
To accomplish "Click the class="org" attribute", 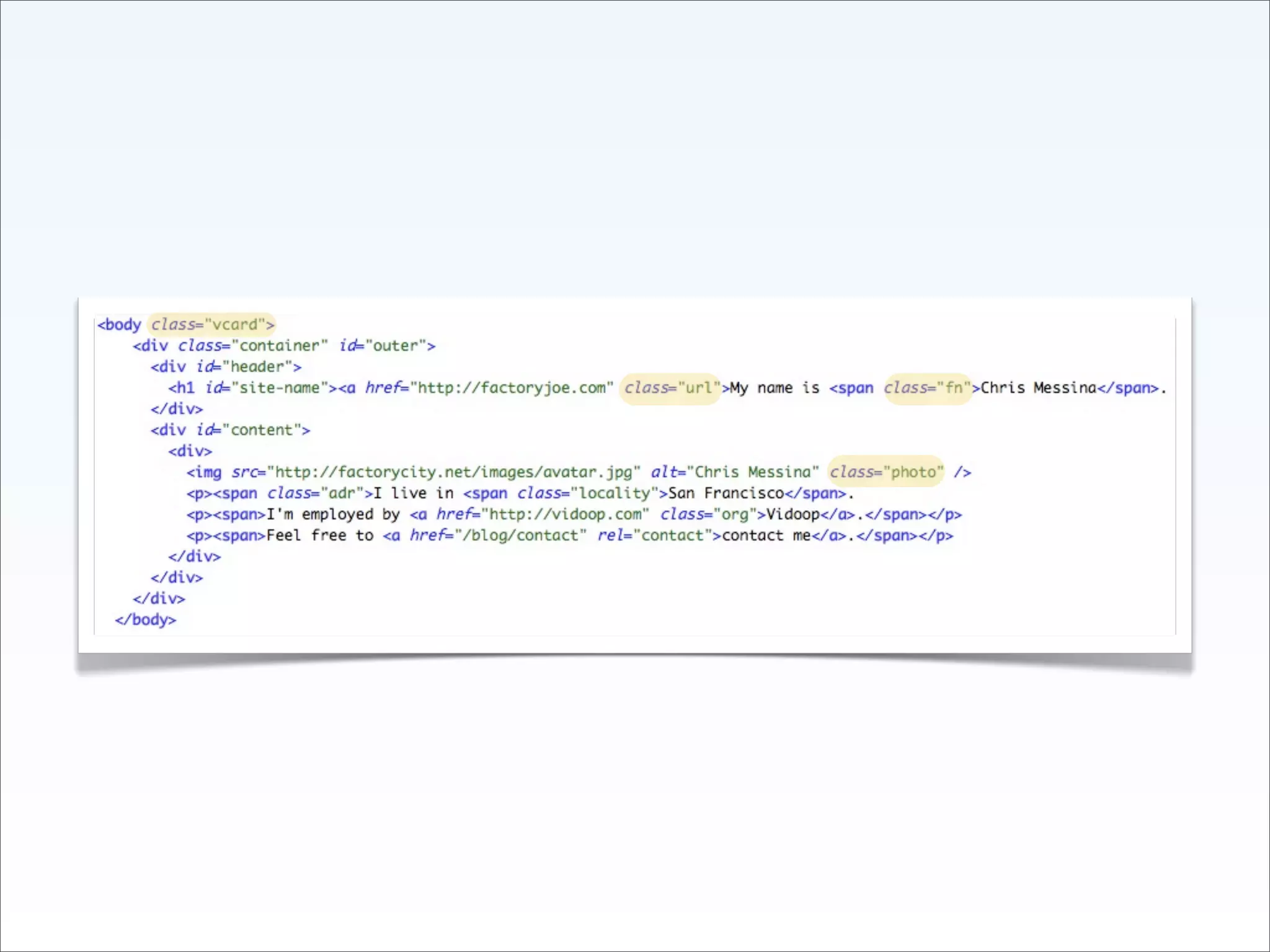I will pos(709,514).
